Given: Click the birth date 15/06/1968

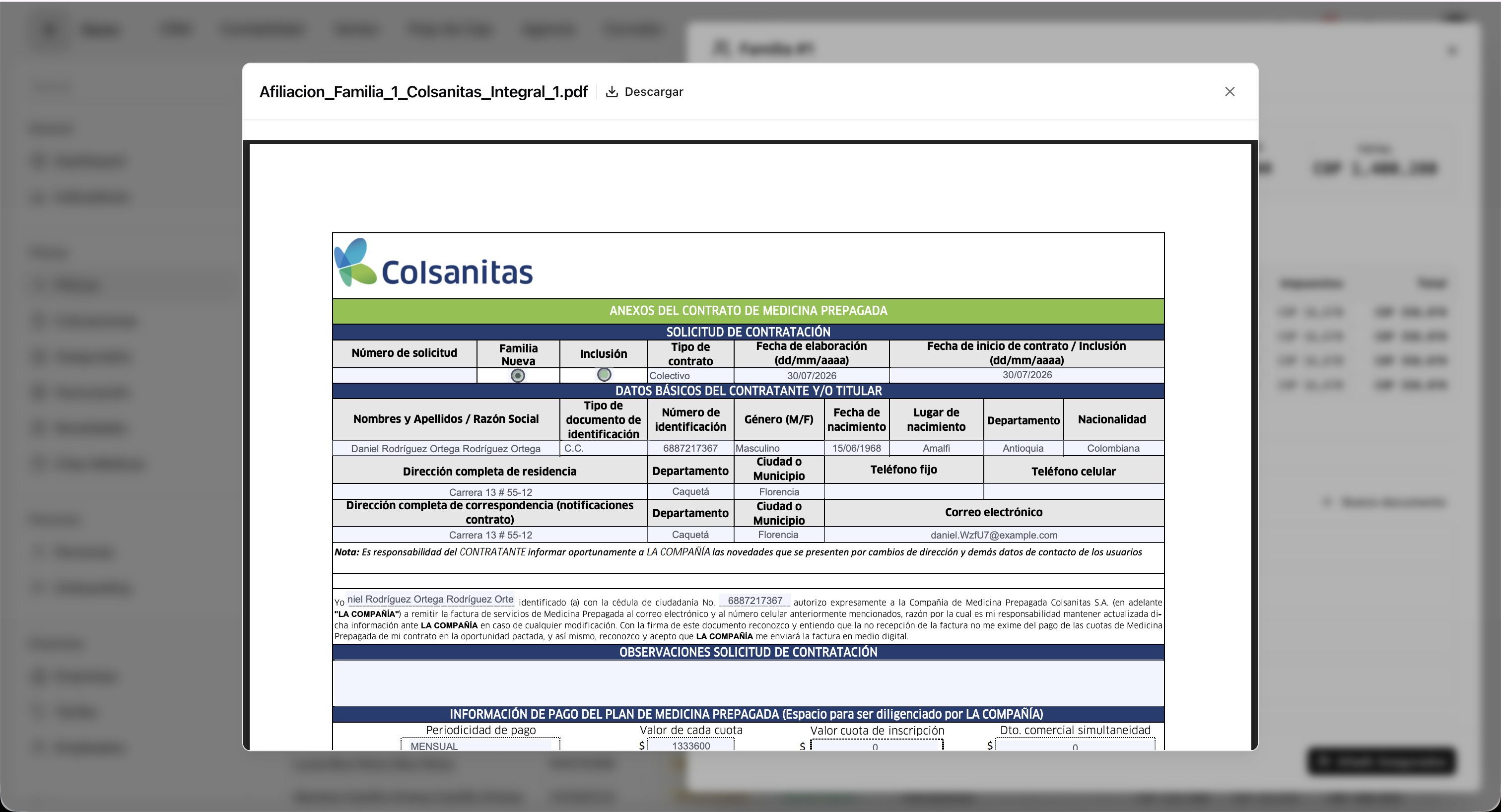Looking at the screenshot, I should pos(856,448).
